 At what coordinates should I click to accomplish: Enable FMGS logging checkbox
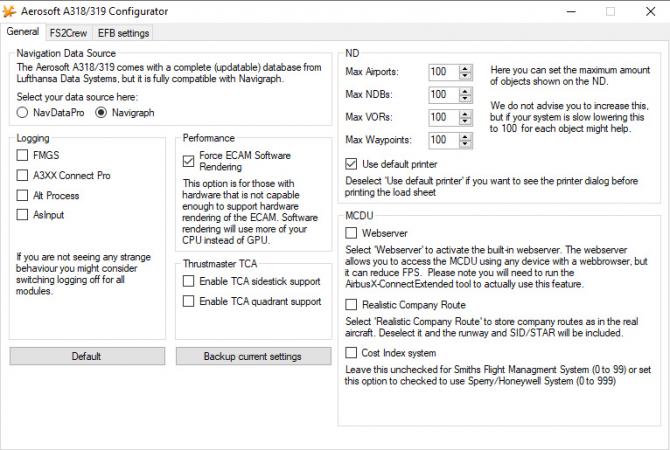pos(22,155)
